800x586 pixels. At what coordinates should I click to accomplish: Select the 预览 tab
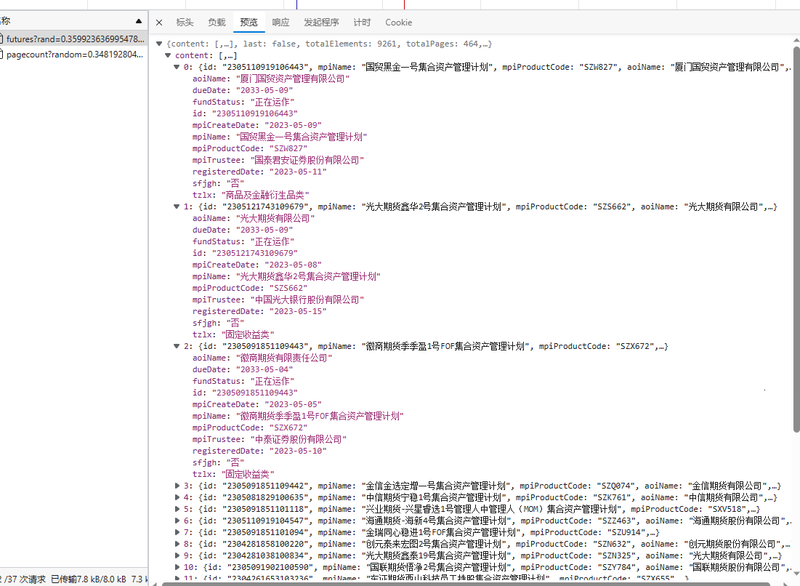point(249,22)
